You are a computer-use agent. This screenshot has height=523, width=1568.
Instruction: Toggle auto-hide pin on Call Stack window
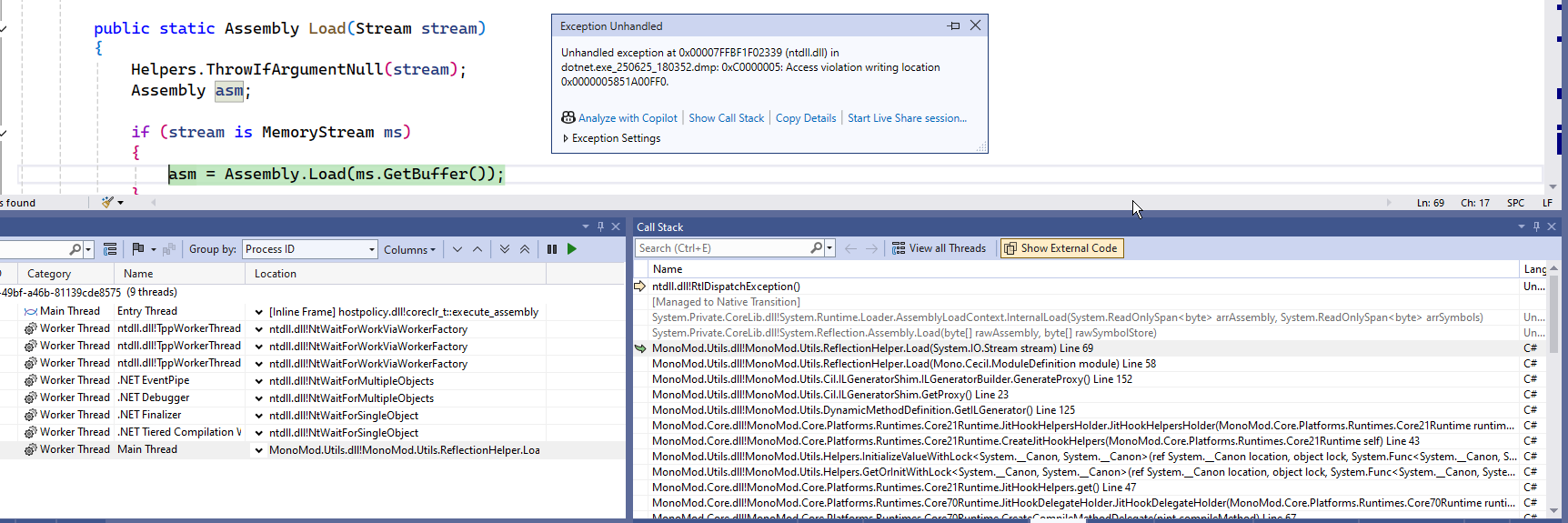(1536, 226)
